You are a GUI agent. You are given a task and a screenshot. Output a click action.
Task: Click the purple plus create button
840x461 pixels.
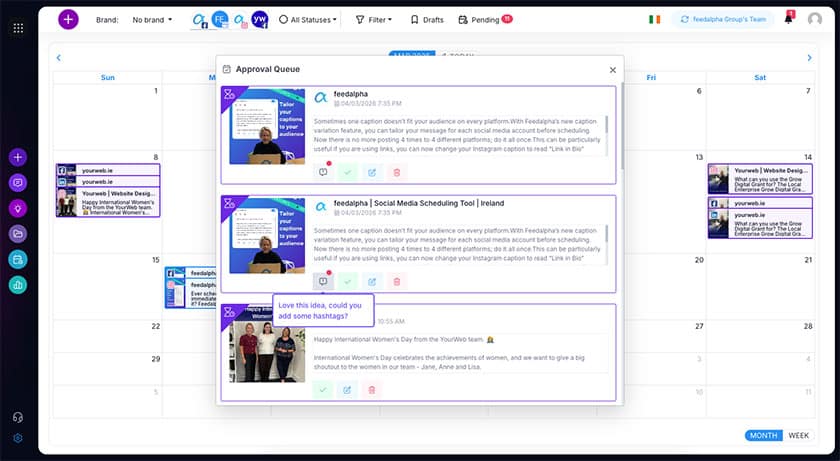click(x=68, y=19)
